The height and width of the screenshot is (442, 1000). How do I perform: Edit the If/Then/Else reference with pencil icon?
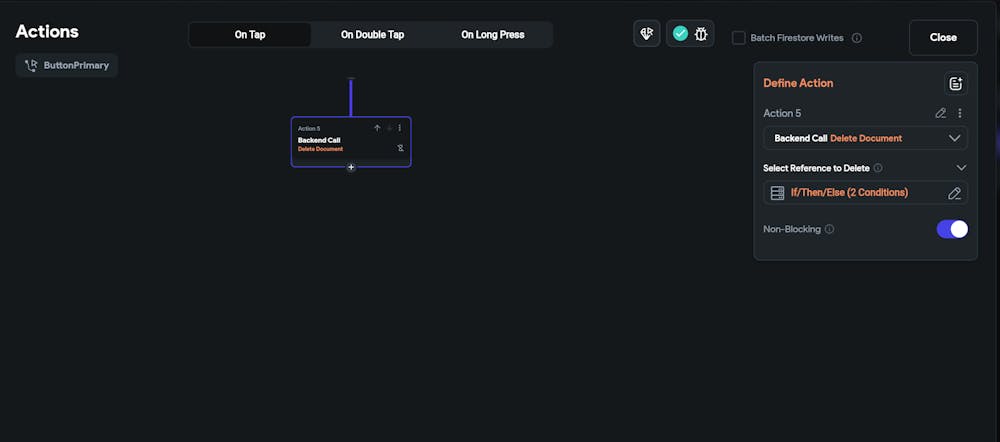pos(954,192)
